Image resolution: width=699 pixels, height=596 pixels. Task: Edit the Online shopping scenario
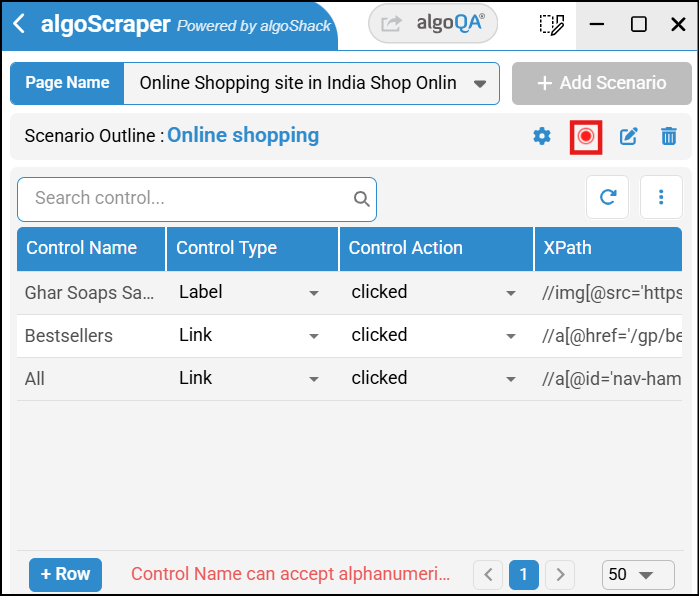click(629, 136)
